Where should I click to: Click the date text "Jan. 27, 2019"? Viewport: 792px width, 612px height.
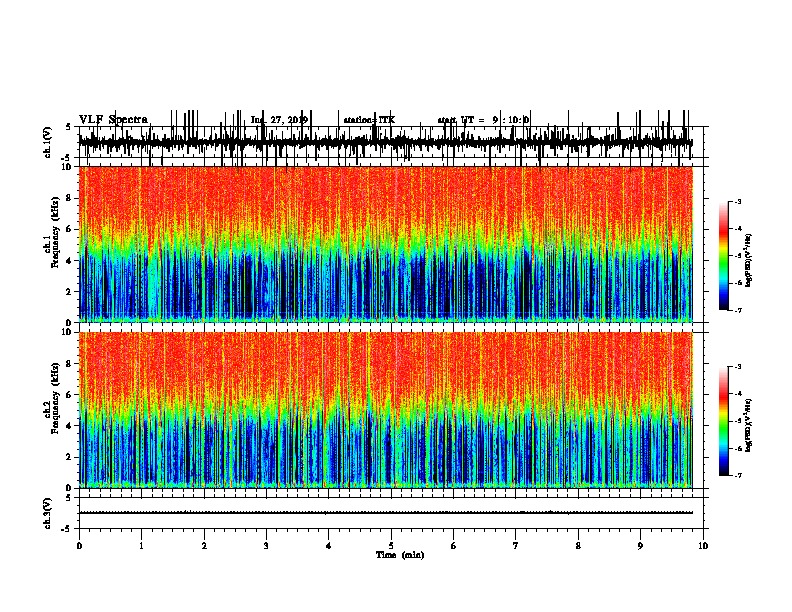(x=279, y=120)
